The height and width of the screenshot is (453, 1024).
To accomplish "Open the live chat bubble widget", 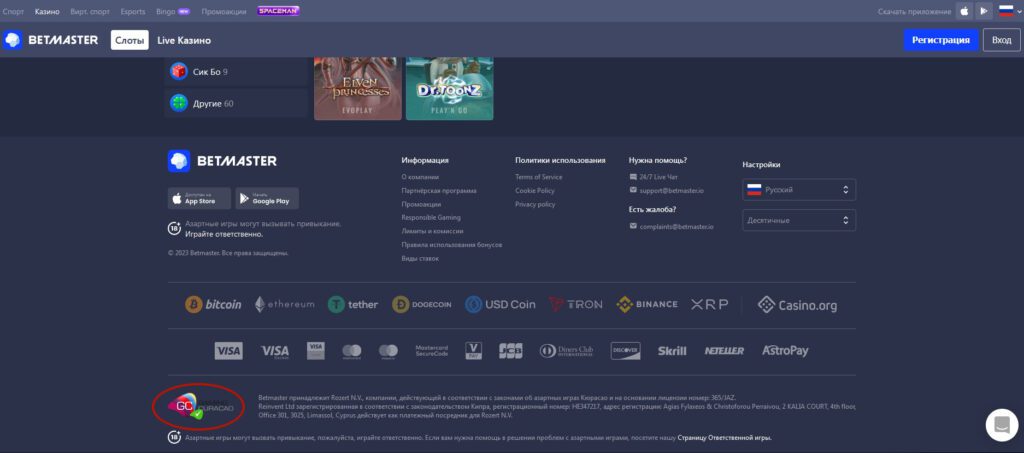I will (1002, 425).
